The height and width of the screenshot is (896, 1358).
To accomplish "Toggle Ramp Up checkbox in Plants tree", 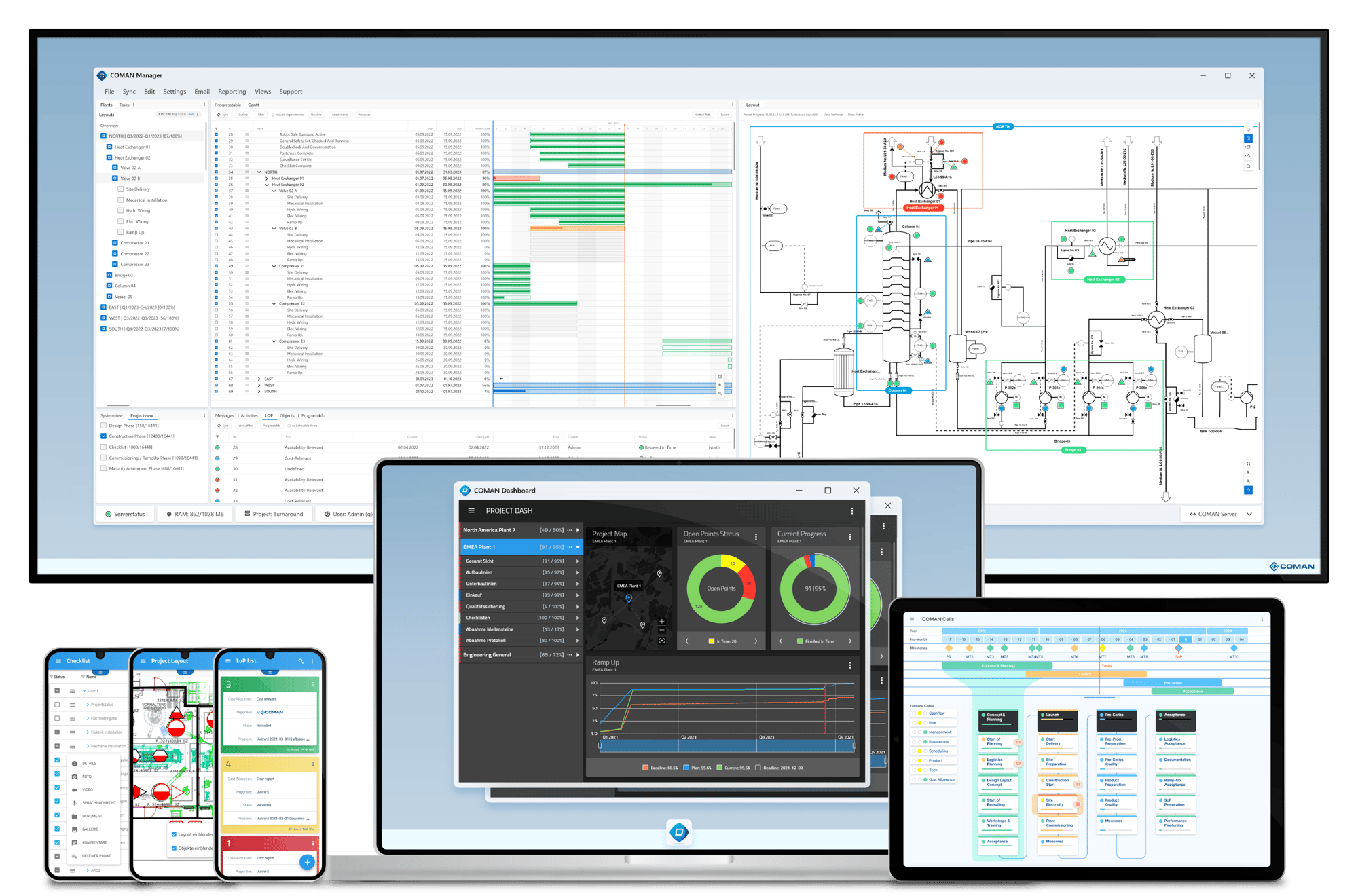I will click(121, 232).
